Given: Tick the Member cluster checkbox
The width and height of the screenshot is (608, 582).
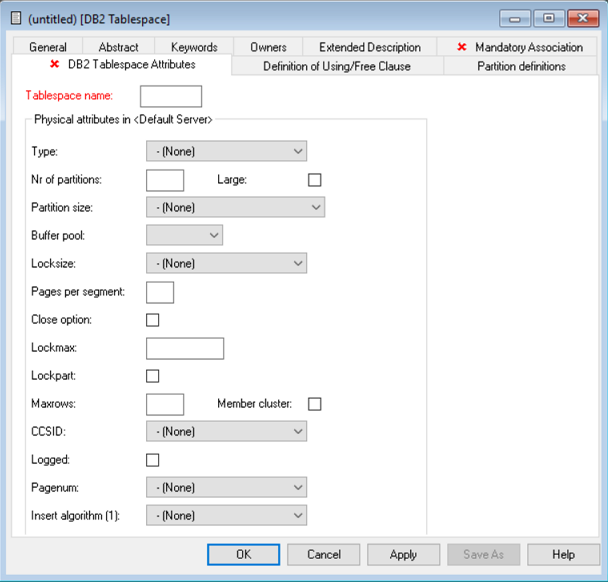Looking at the screenshot, I should coord(315,404).
